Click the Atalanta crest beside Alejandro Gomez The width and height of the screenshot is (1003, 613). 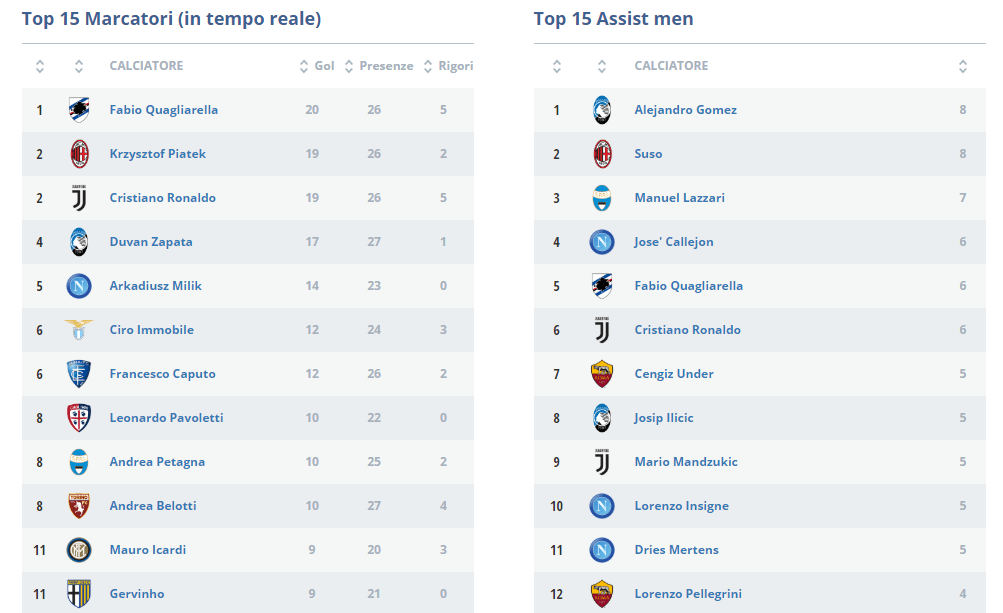click(602, 110)
